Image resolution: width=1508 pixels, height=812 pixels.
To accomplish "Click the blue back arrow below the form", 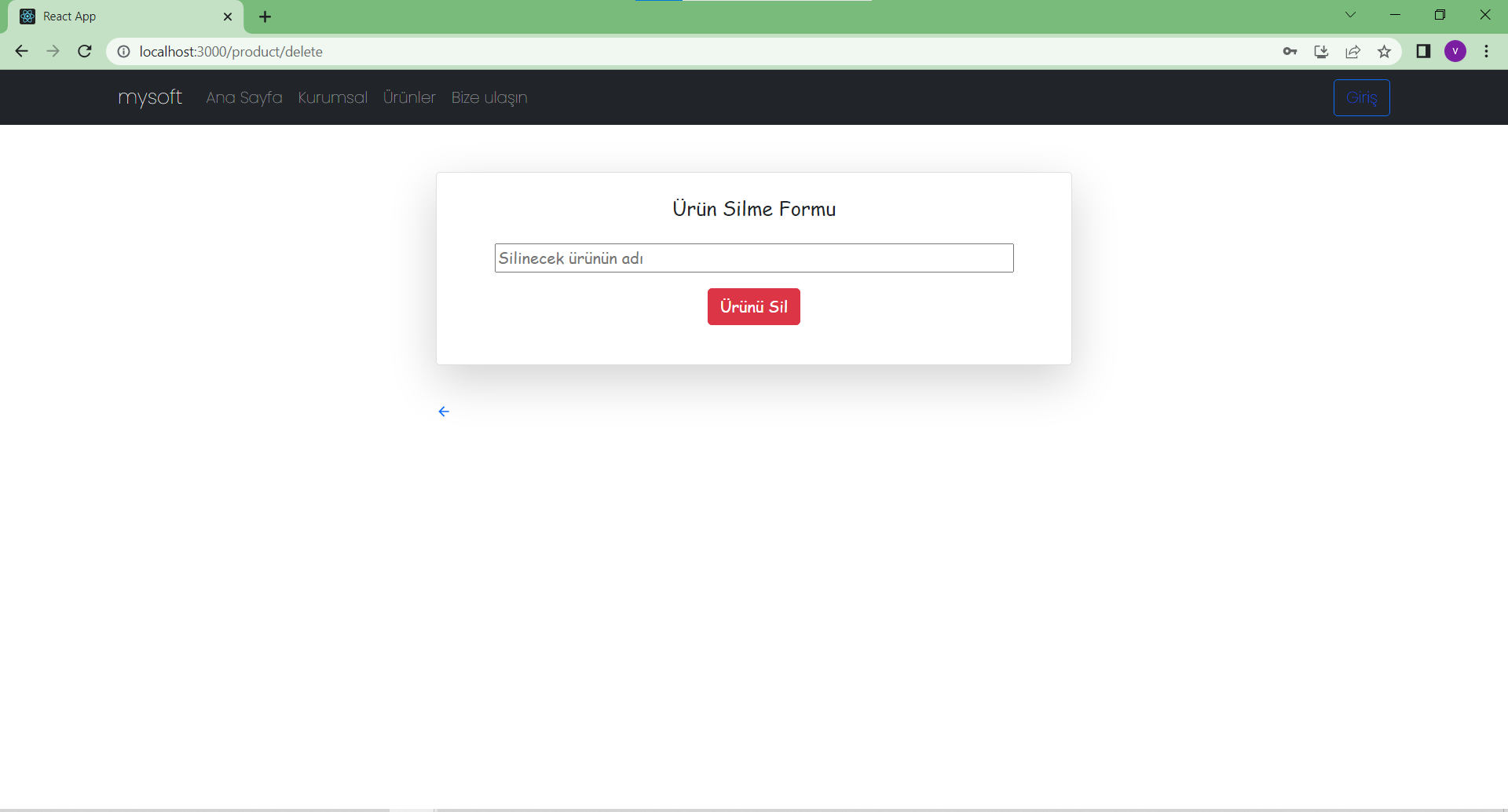I will (444, 411).
